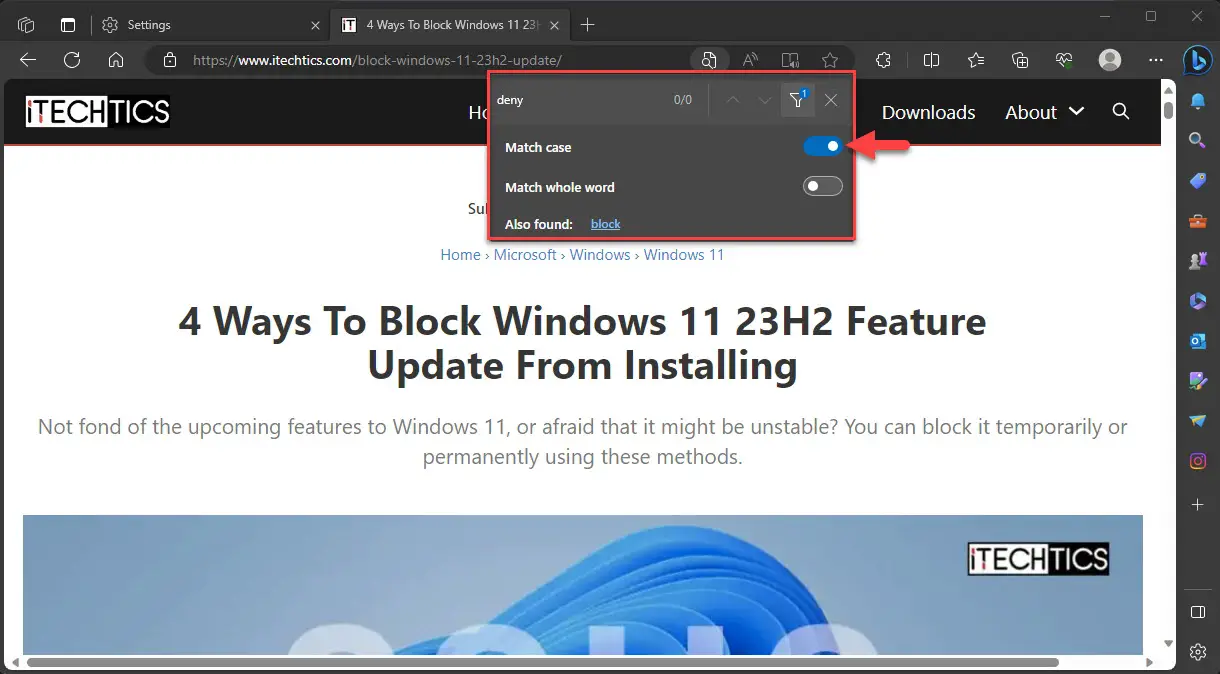
Task: Close the find on page bar
Action: [x=831, y=100]
